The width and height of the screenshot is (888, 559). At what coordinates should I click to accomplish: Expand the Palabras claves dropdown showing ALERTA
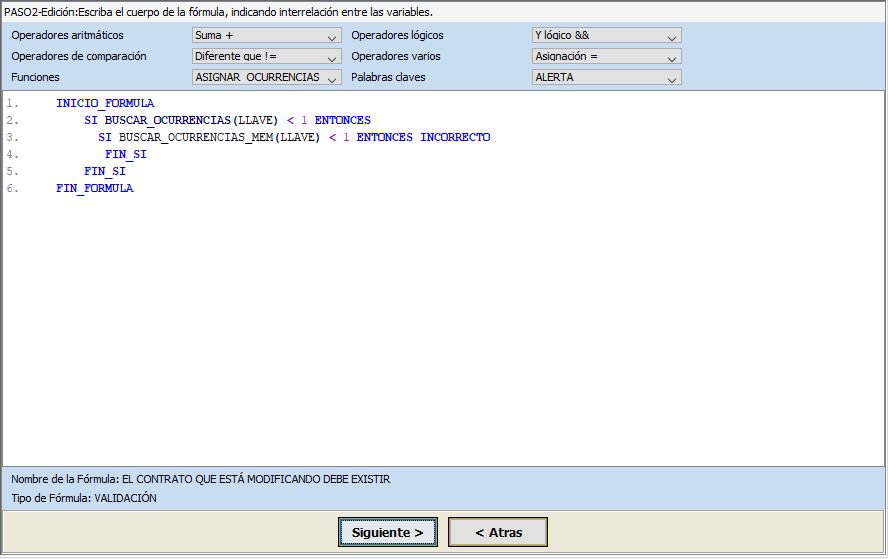(x=606, y=77)
